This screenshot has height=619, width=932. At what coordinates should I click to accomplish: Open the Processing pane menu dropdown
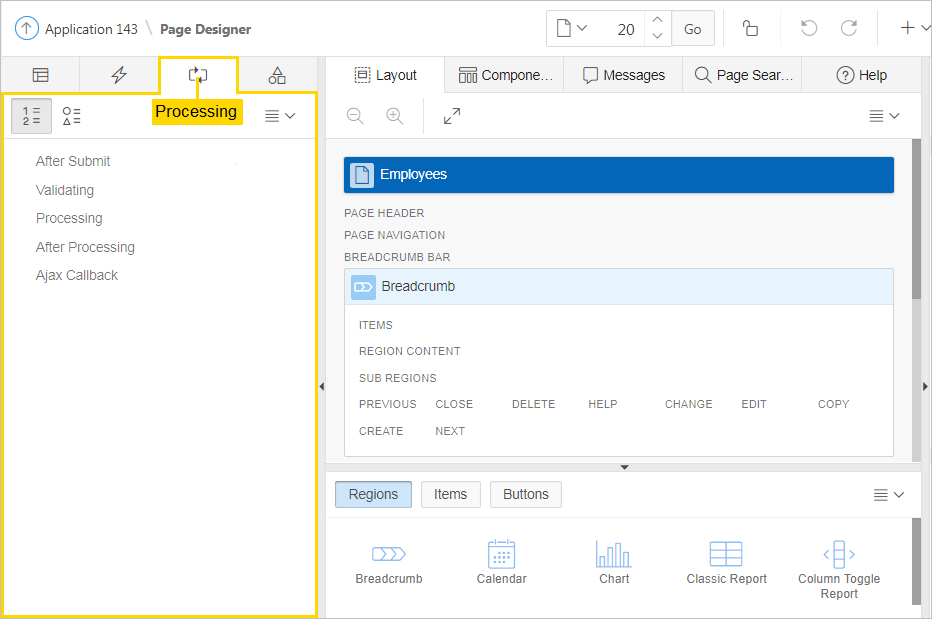click(280, 116)
